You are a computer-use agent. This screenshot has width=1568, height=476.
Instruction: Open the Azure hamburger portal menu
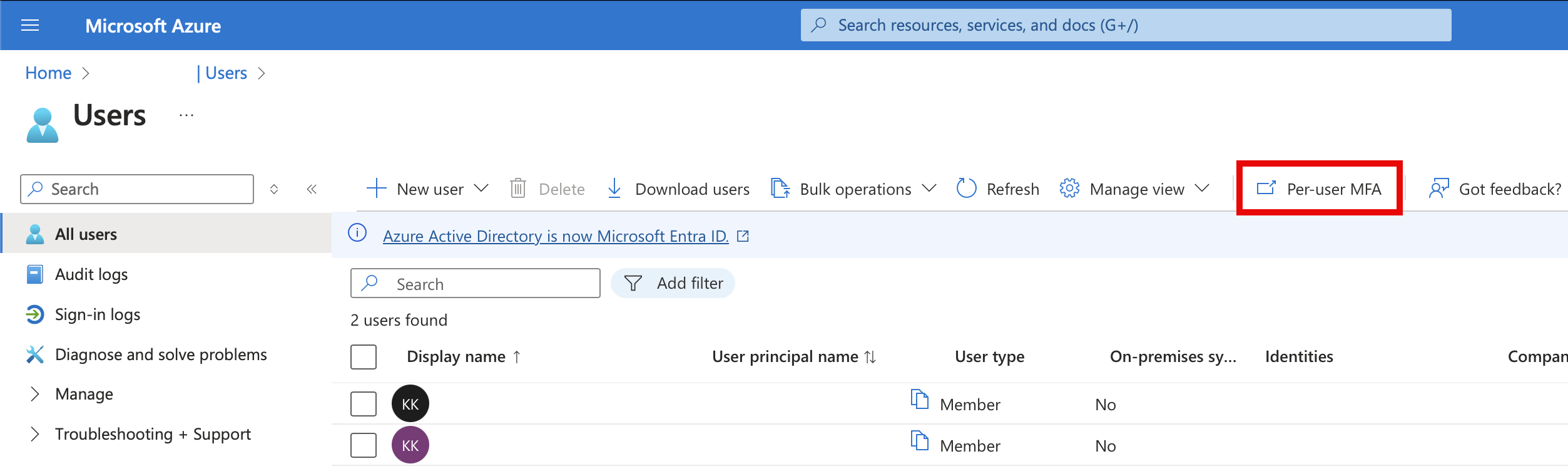pyautogui.click(x=30, y=25)
